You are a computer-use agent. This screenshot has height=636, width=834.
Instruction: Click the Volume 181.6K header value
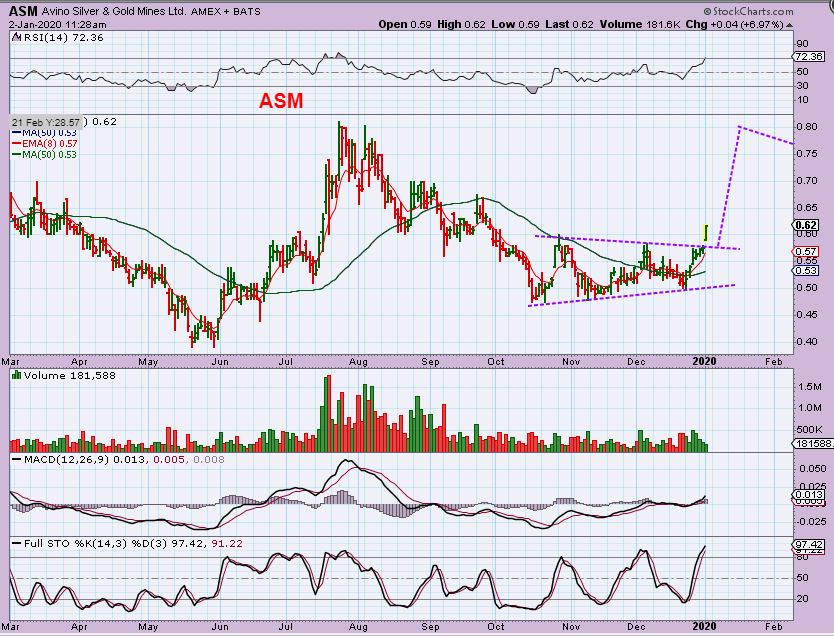coord(640,24)
